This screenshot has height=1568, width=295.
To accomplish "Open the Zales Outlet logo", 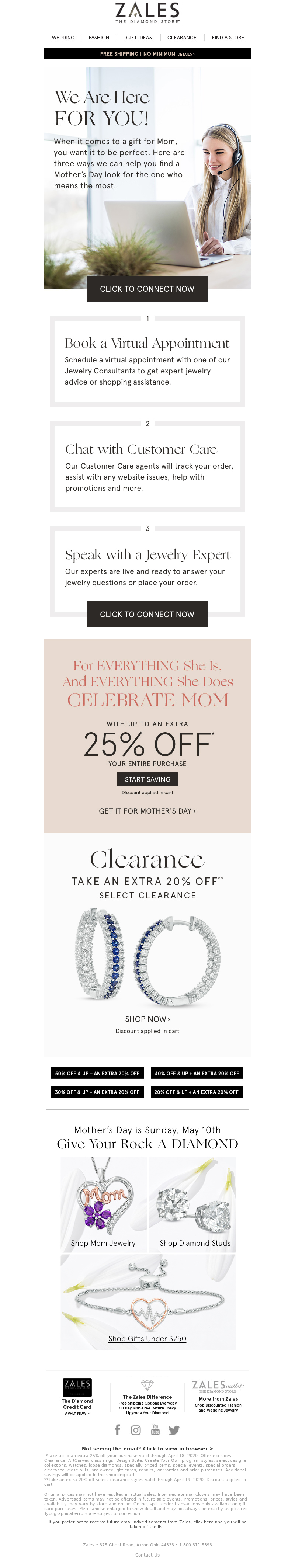I will point(218,1386).
